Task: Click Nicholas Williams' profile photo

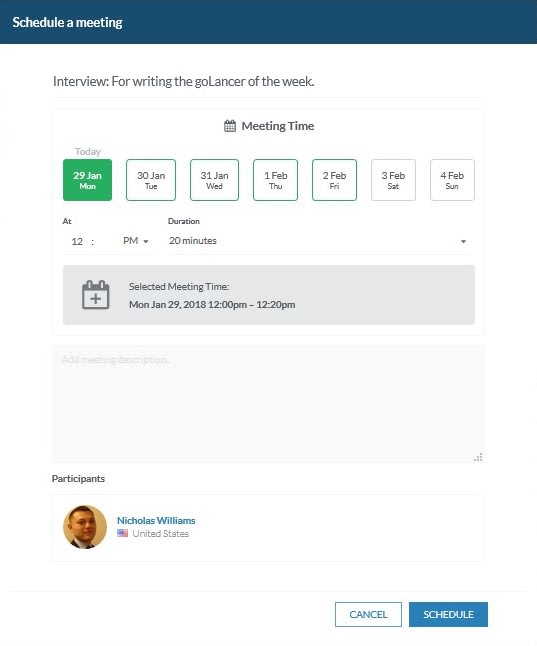Action: pyautogui.click(x=85, y=527)
